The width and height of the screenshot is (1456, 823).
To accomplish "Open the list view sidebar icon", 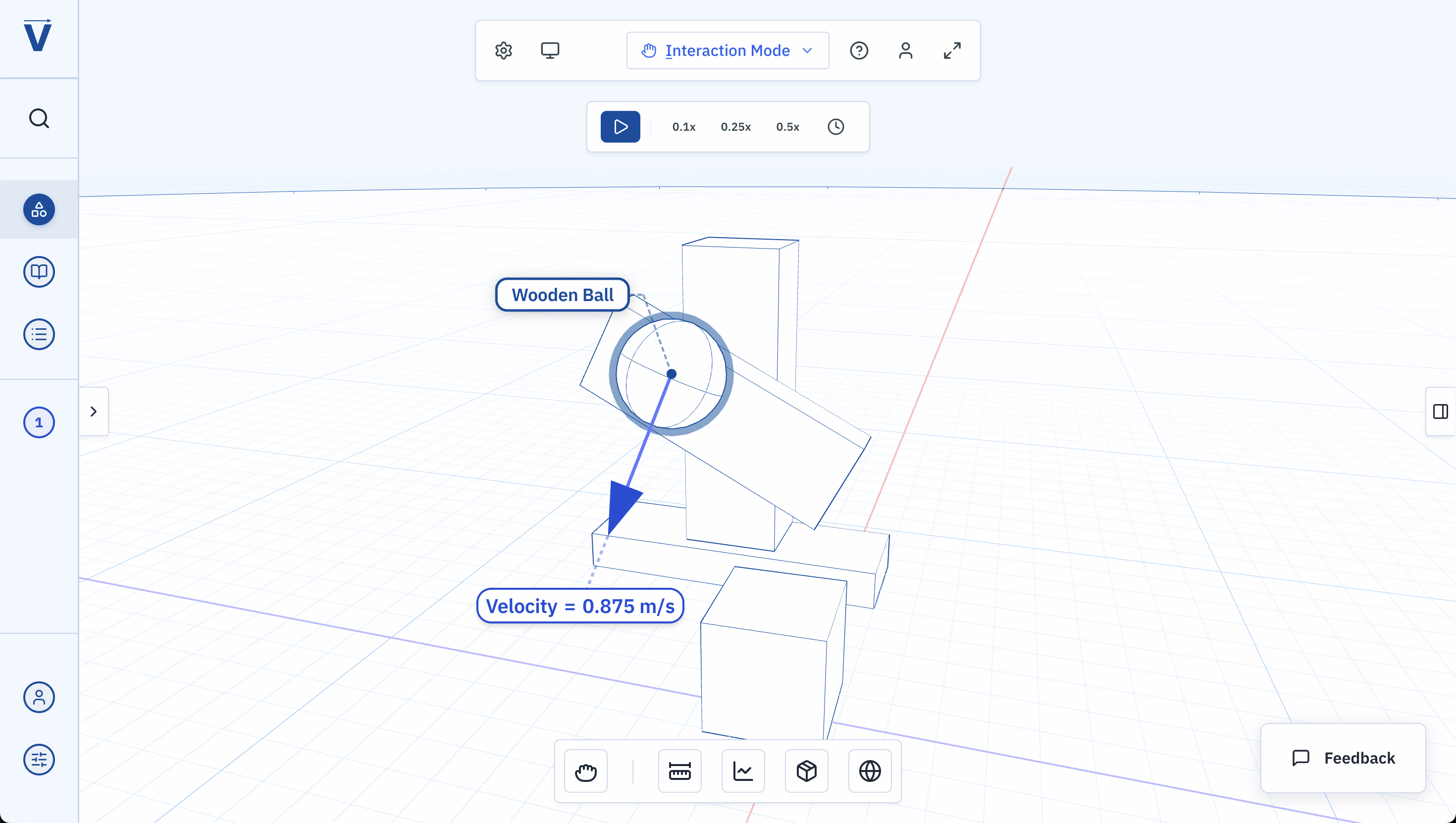I will point(39,334).
